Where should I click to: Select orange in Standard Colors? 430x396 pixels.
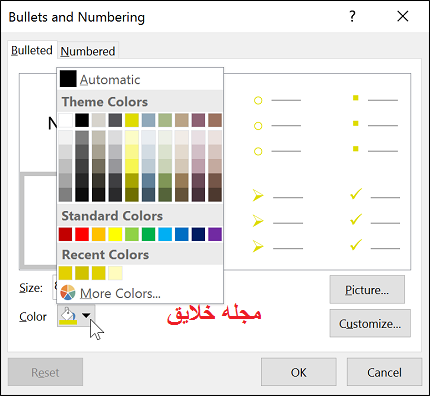[x=99, y=234]
